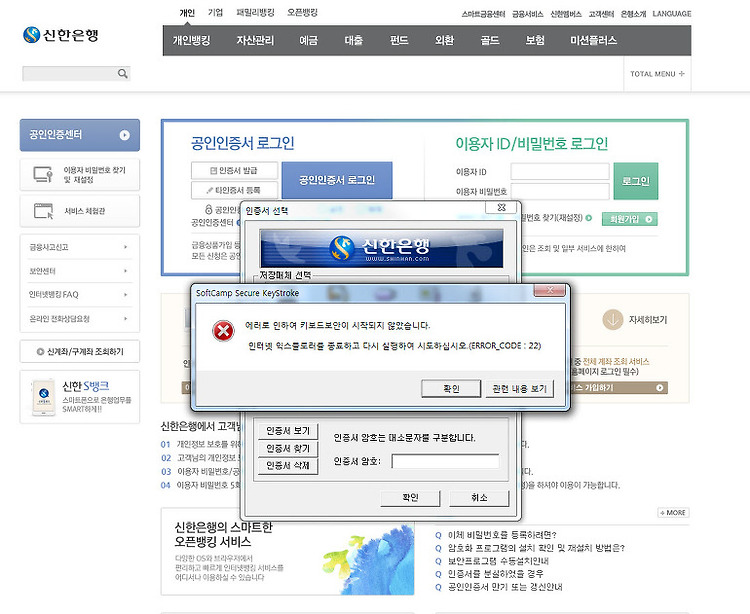The width and height of the screenshot is (750, 614).
Task: Click 서비스 체험관 icon in sidebar
Action: 44,211
